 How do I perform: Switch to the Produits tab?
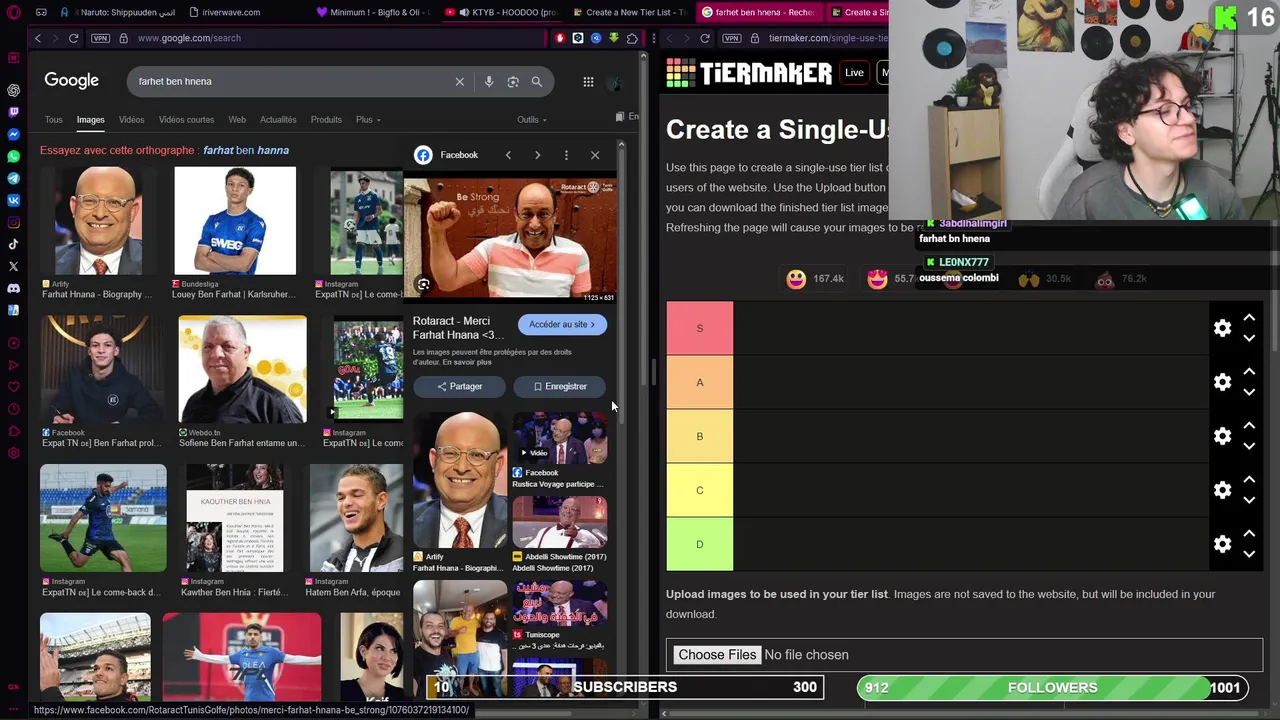(x=326, y=120)
